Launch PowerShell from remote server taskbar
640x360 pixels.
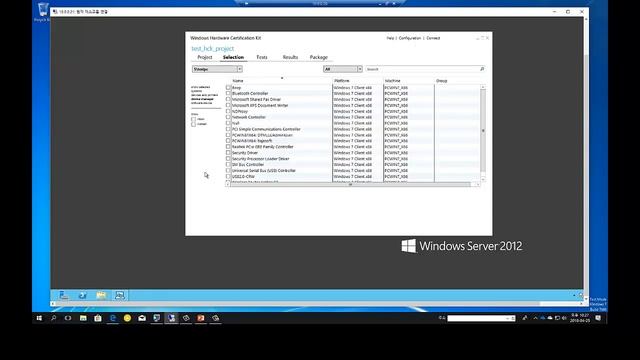pyautogui.click(x=82, y=295)
